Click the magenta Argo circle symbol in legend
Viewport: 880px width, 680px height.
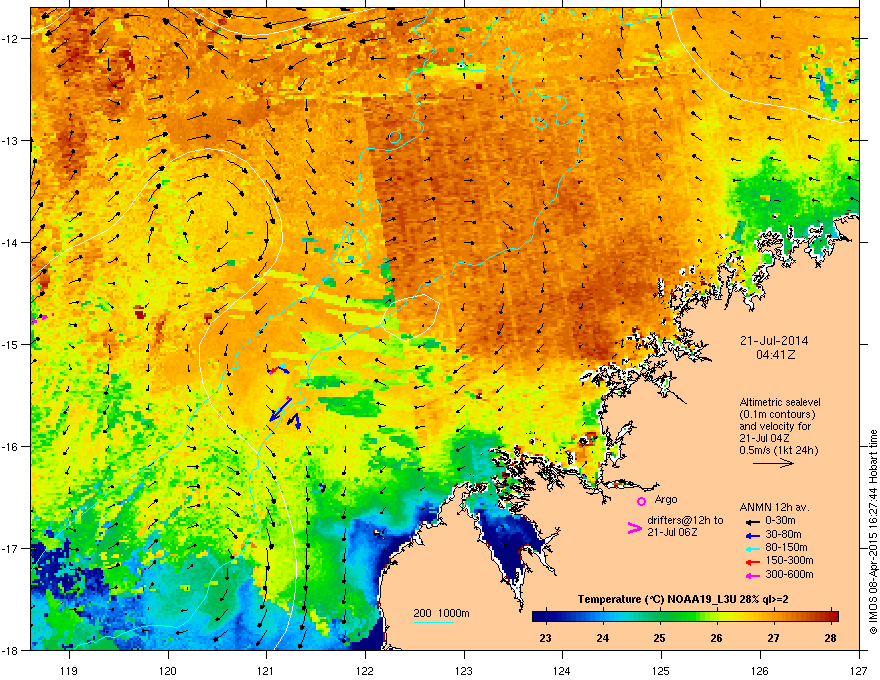coord(641,501)
